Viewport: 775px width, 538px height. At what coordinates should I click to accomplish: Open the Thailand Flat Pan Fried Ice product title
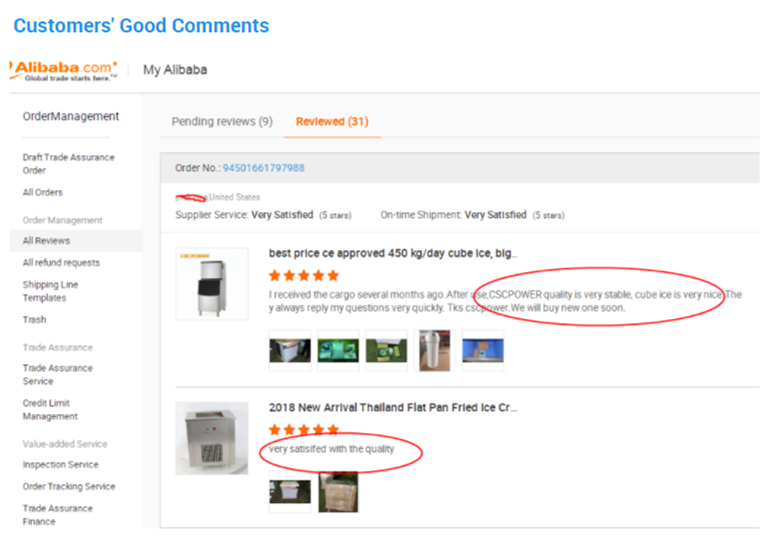click(393, 407)
